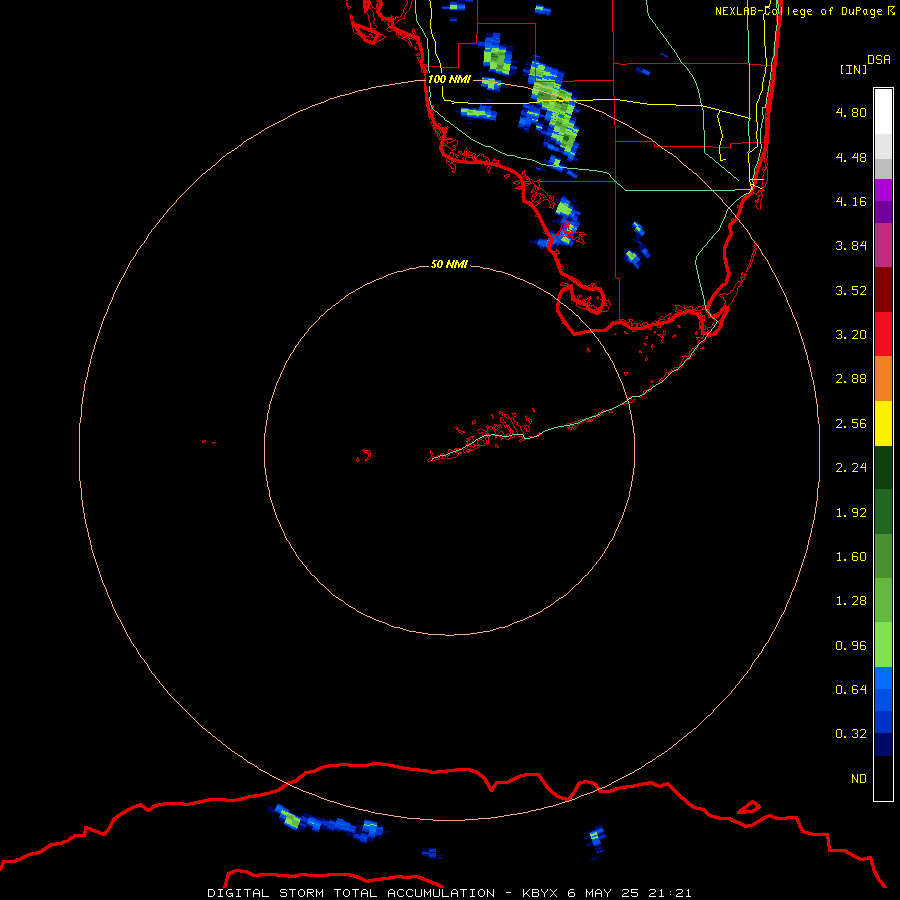Screen dimensions: 900x900
Task: Click the ND legend label
Action: pos(859,778)
